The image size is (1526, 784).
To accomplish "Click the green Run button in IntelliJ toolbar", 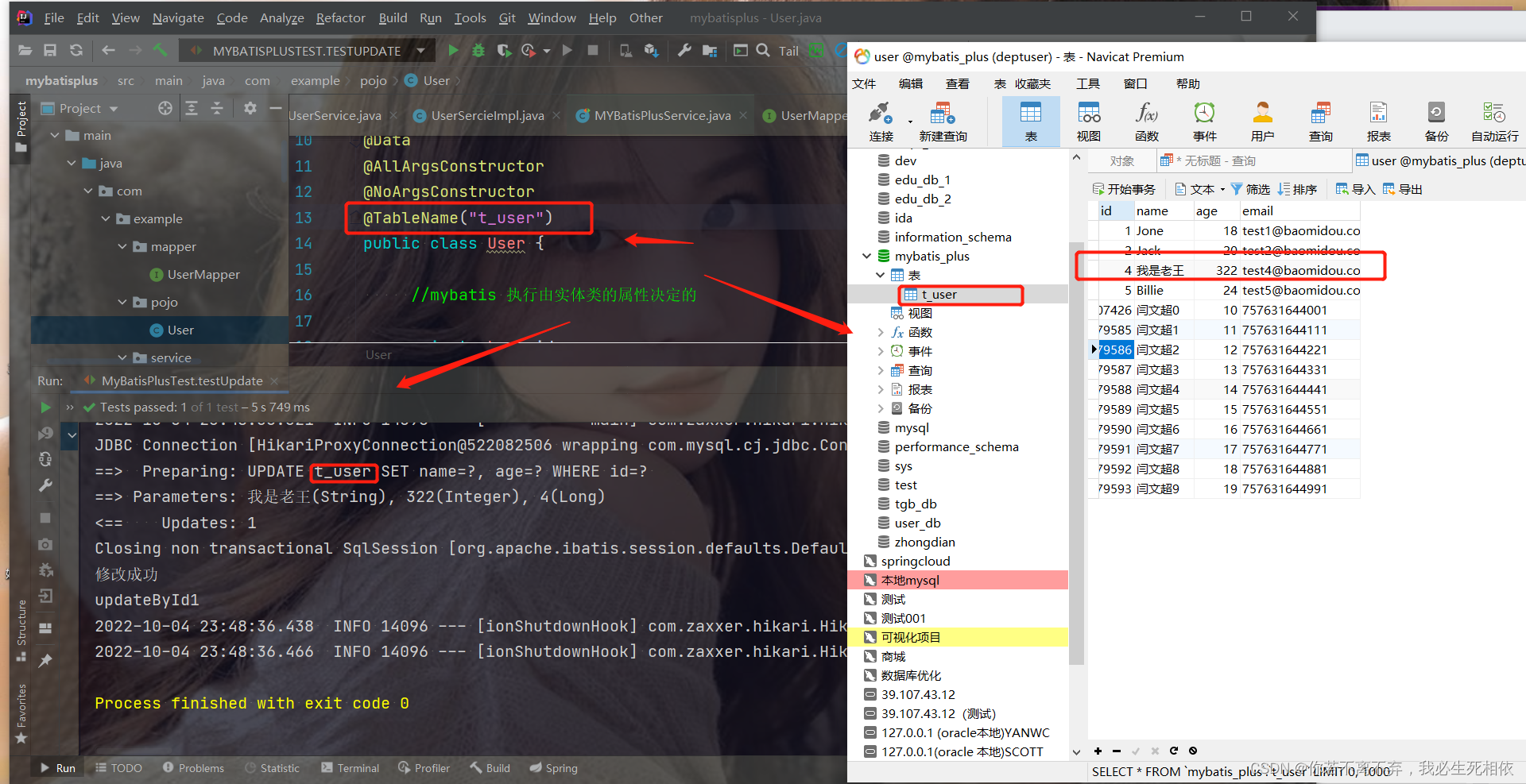I will (x=453, y=51).
